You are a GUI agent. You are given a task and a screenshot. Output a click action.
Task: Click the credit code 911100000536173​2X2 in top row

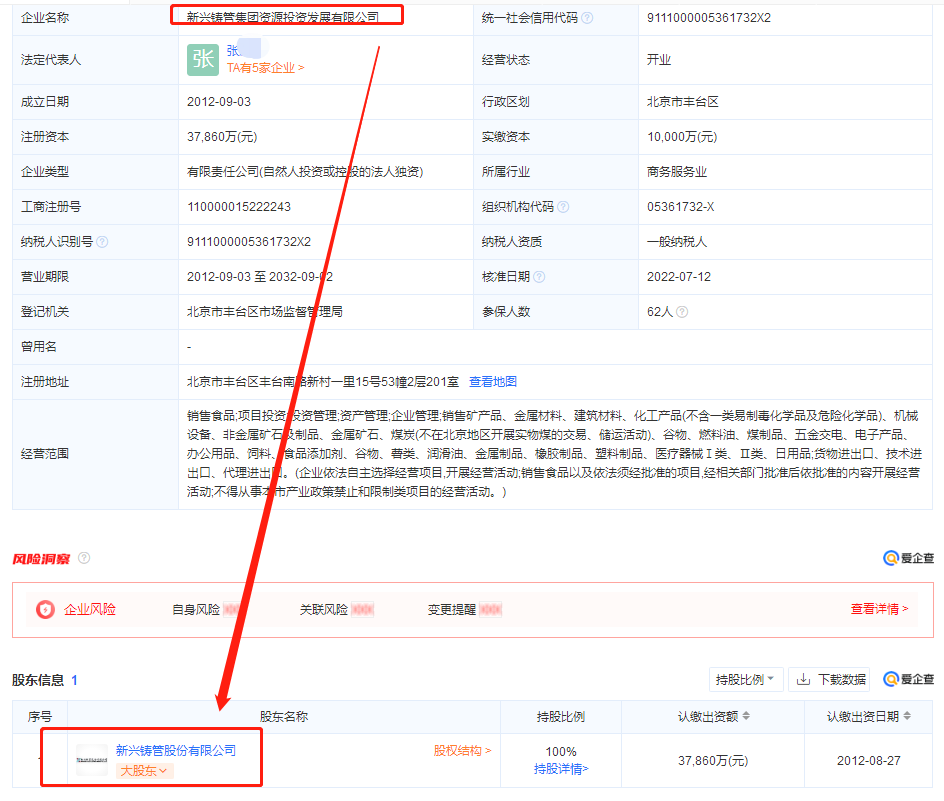[709, 18]
